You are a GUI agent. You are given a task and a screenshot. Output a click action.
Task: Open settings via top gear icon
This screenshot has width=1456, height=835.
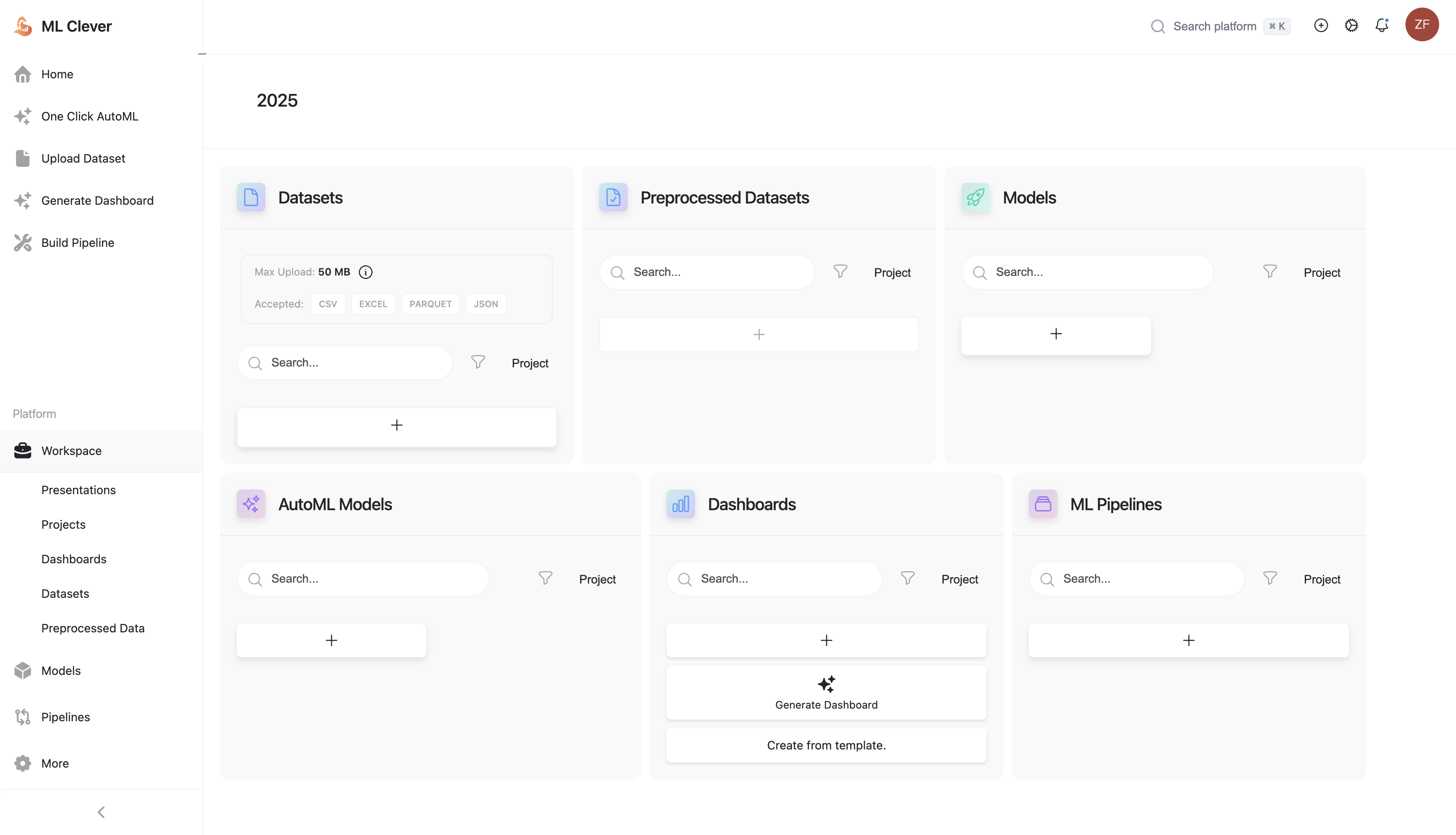[1351, 25]
